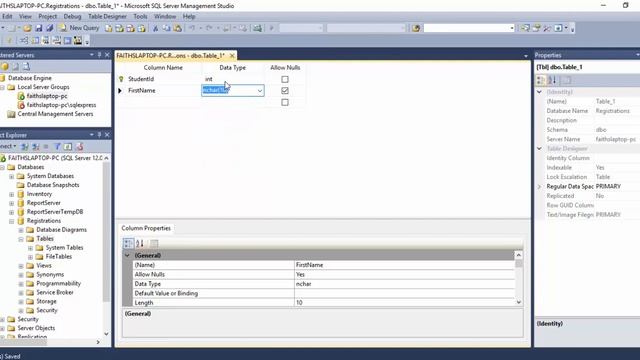
Task: Toggle Allow Nulls for StudentId
Action: (285, 79)
